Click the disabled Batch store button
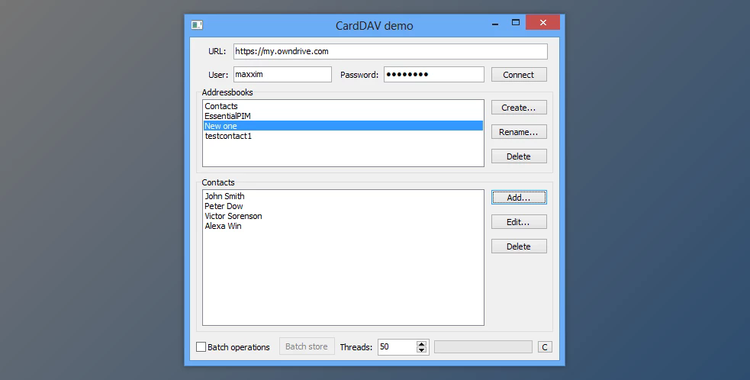Image resolution: width=750 pixels, height=380 pixels. [x=307, y=346]
